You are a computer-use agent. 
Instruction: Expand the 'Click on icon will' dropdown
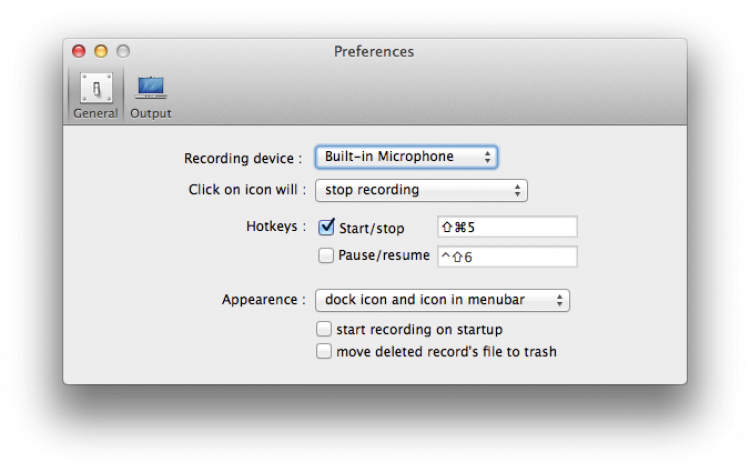[421, 190]
